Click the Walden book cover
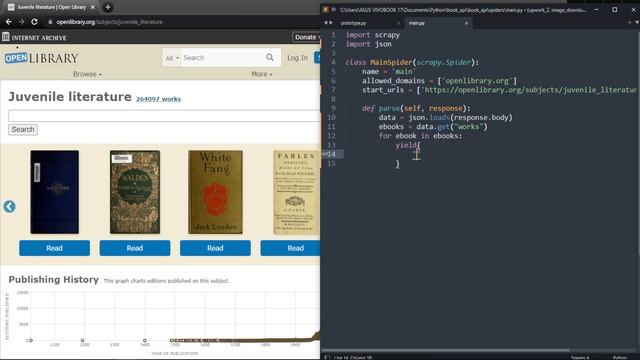640x360 pixels. coord(135,192)
